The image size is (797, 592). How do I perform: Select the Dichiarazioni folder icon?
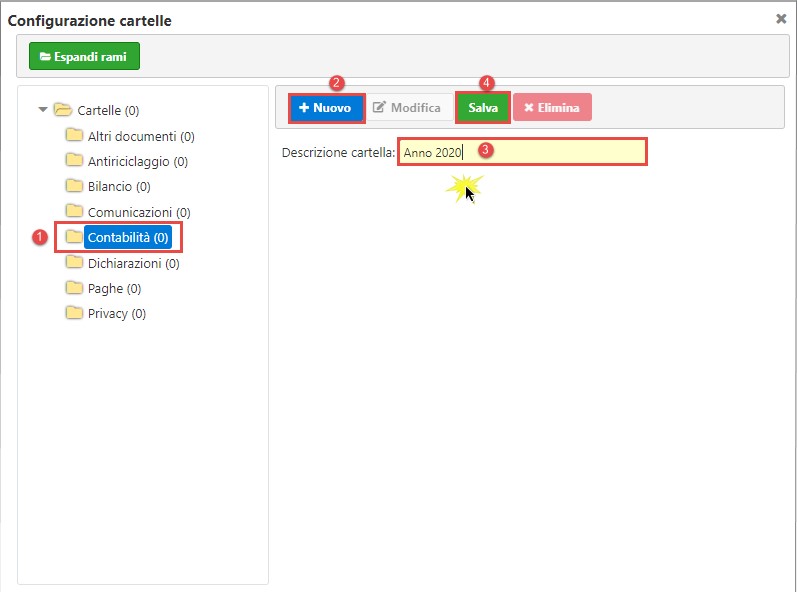74,263
